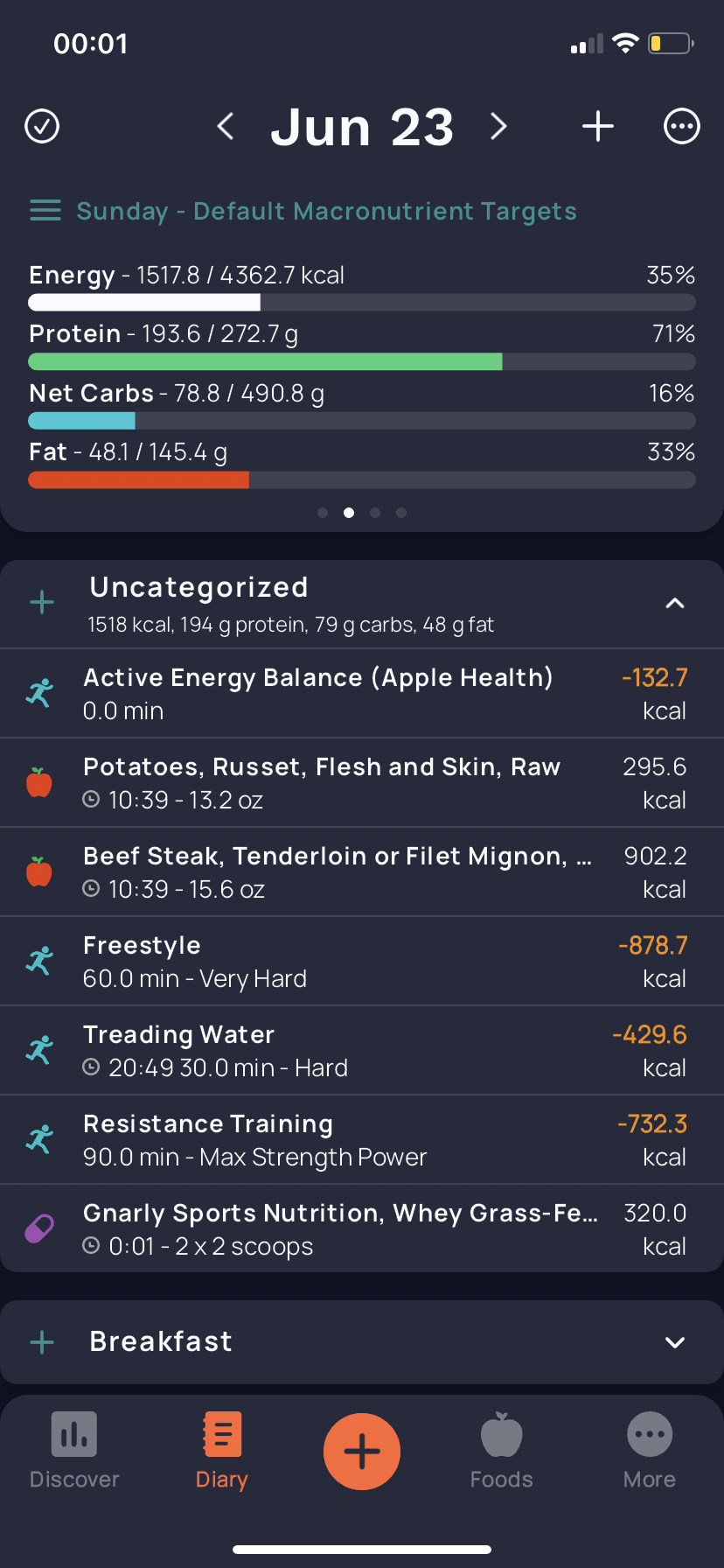
Task: Add item to Uncategorized group
Action: click(42, 602)
